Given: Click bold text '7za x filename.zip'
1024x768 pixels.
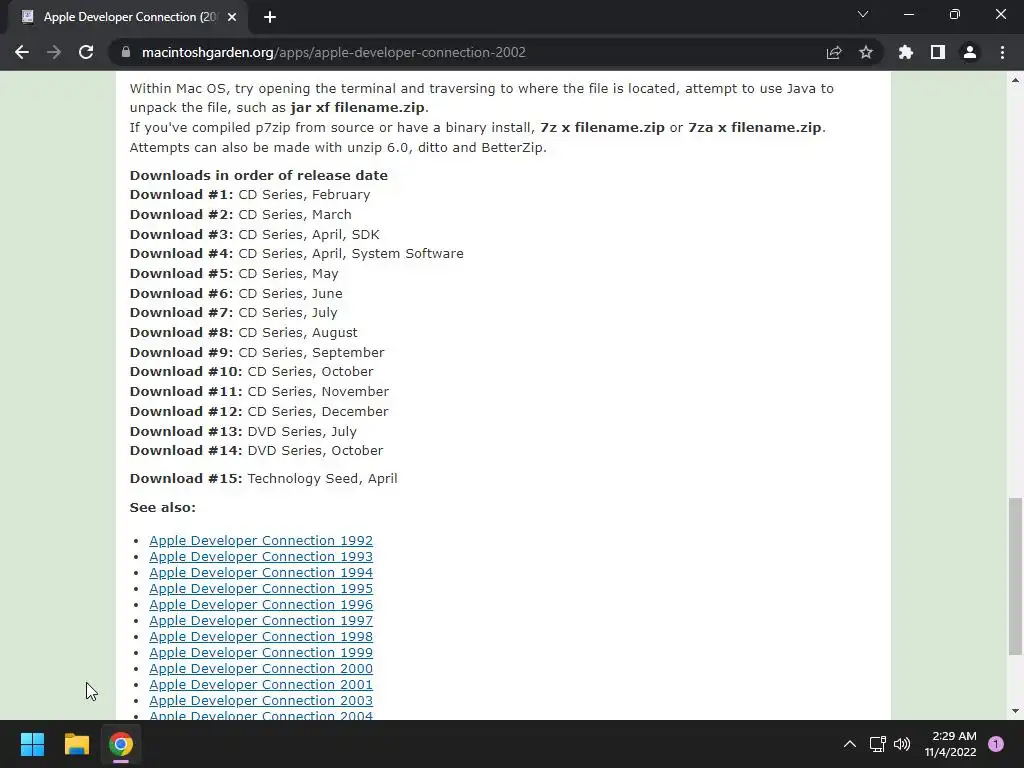Looking at the screenshot, I should tap(754, 127).
